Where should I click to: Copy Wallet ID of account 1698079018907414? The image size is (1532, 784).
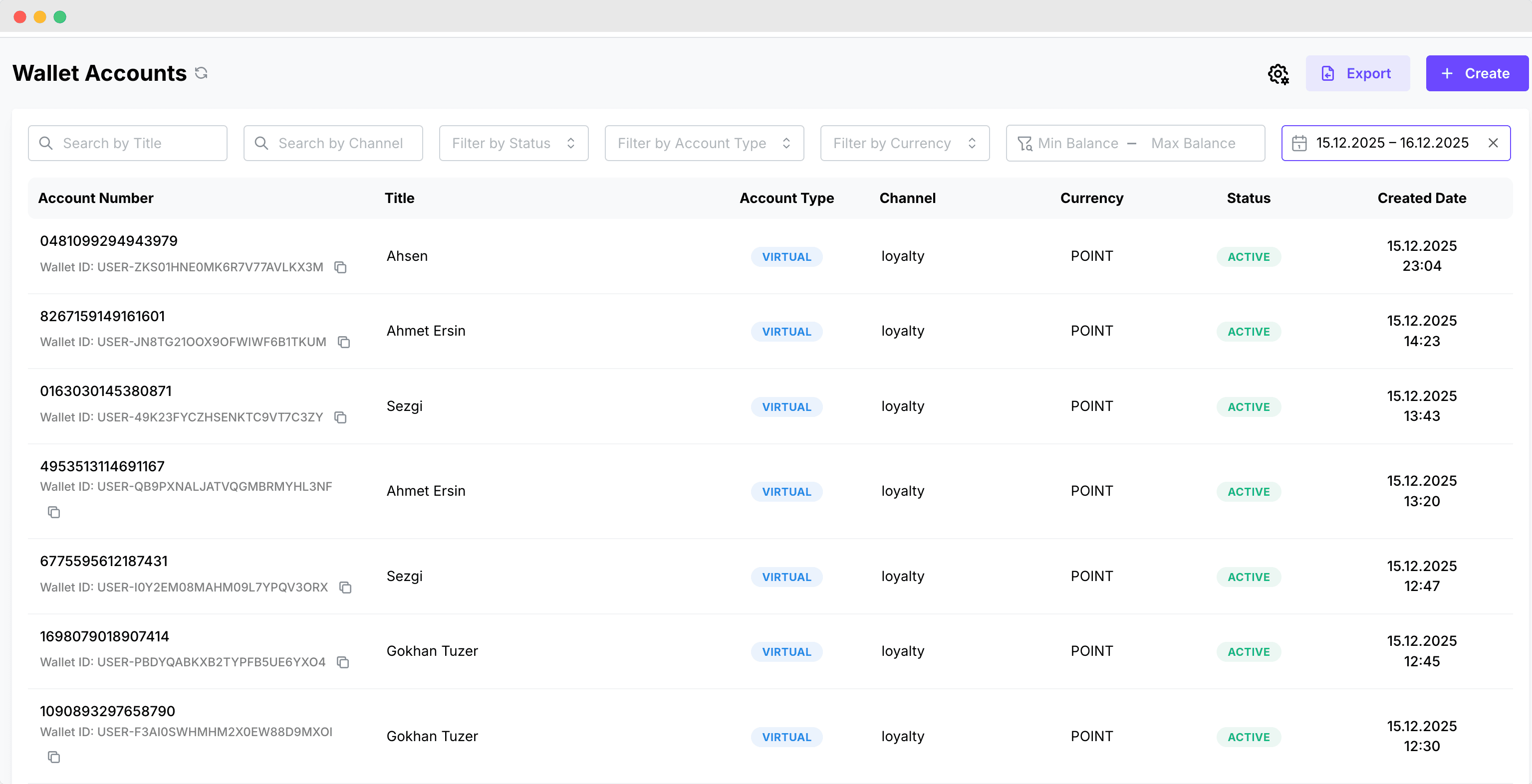[x=343, y=662]
